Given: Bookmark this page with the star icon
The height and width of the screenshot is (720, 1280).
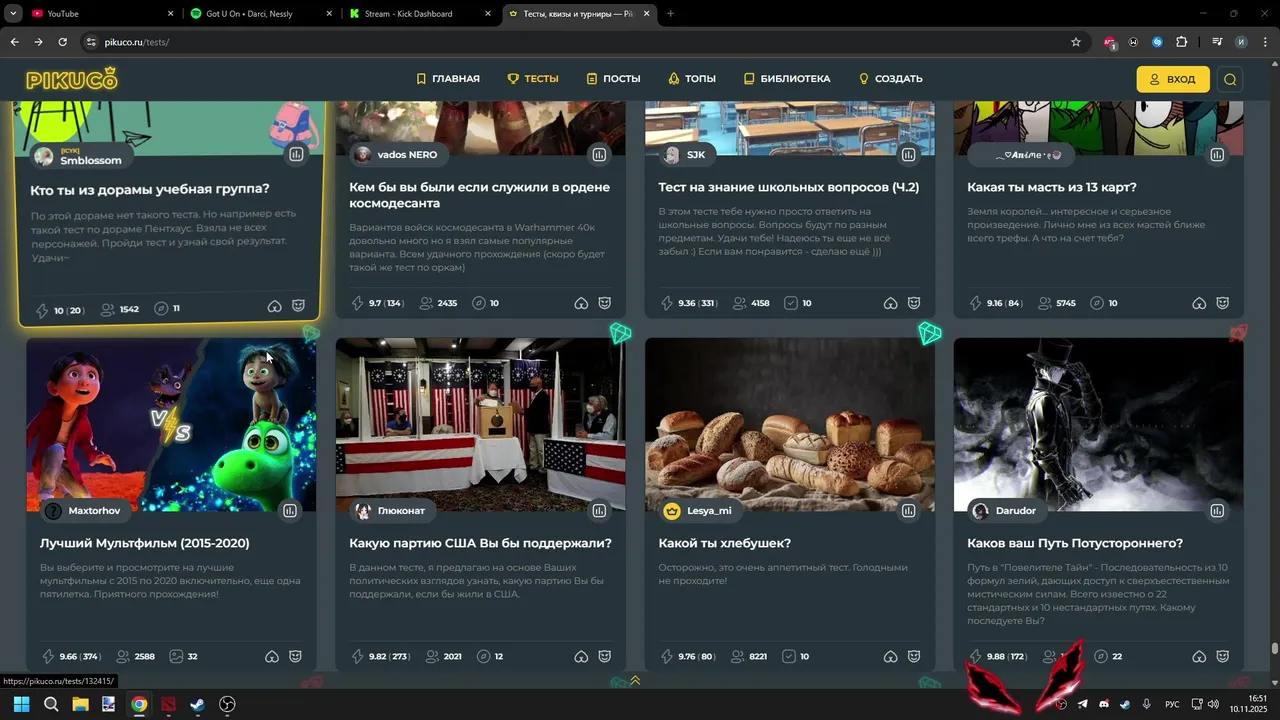Looking at the screenshot, I should click(x=1076, y=42).
